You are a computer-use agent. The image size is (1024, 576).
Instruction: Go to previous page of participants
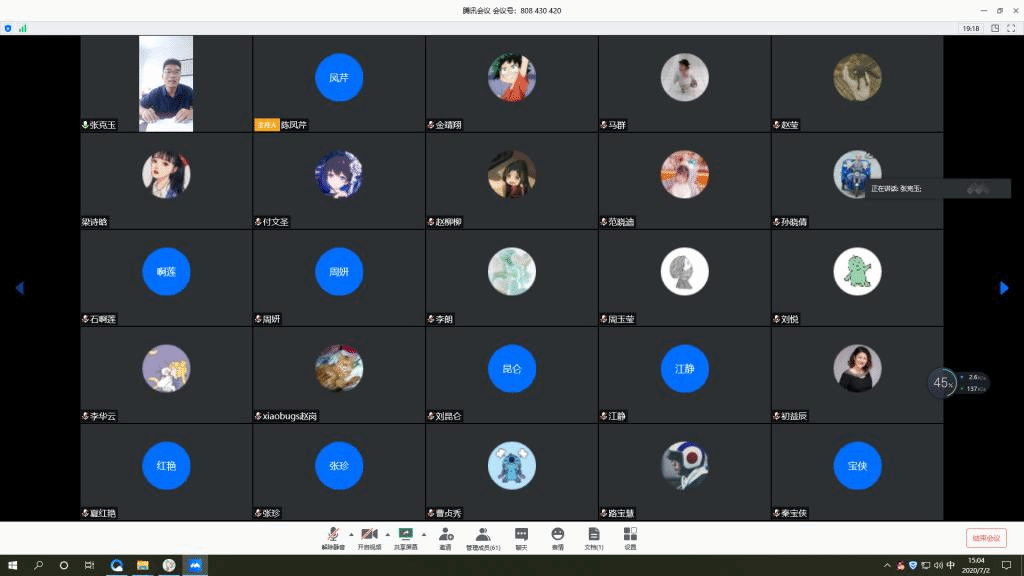tap(19, 288)
